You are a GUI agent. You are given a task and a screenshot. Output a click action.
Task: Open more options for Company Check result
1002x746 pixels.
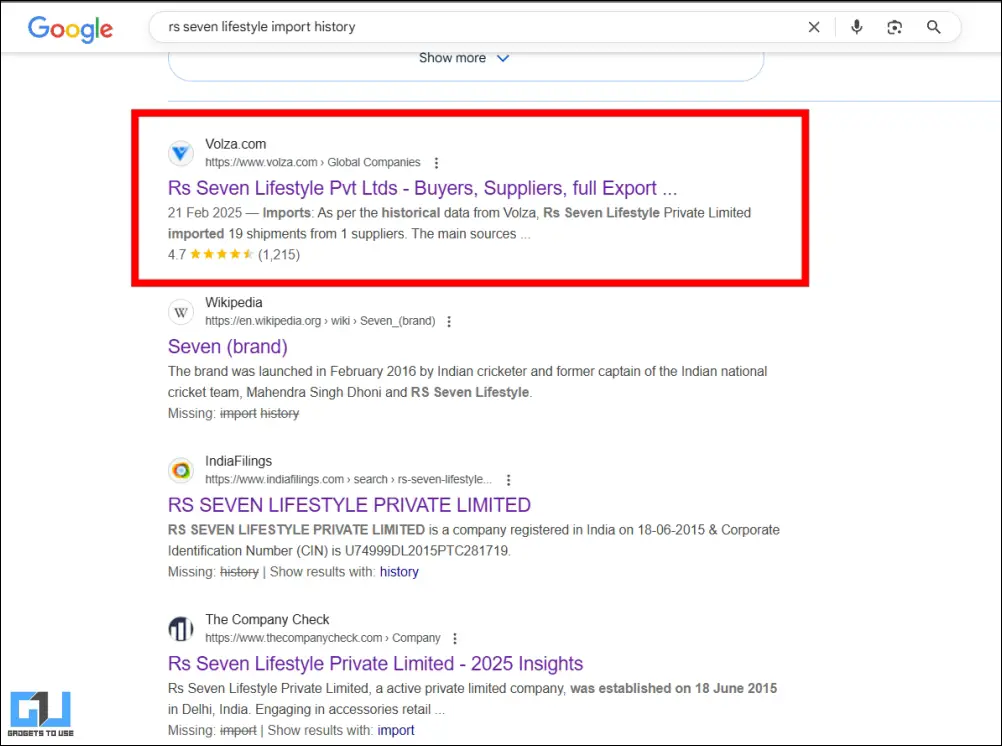454,639
